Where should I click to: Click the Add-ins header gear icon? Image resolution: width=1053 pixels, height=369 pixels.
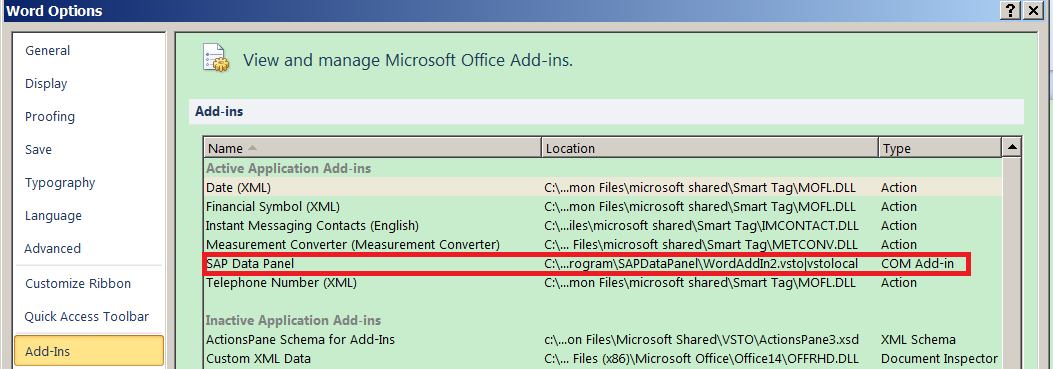point(216,58)
